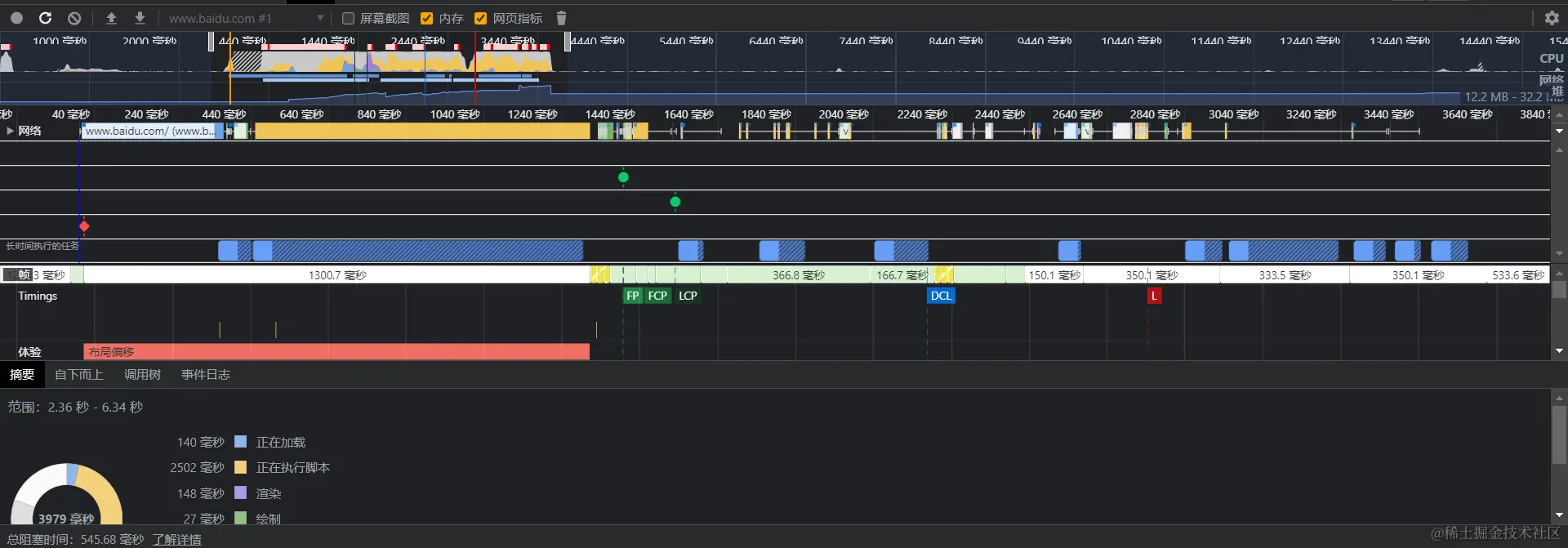This screenshot has width=1568, height=548.
Task: Select the DCL timing marker
Action: pos(941,296)
